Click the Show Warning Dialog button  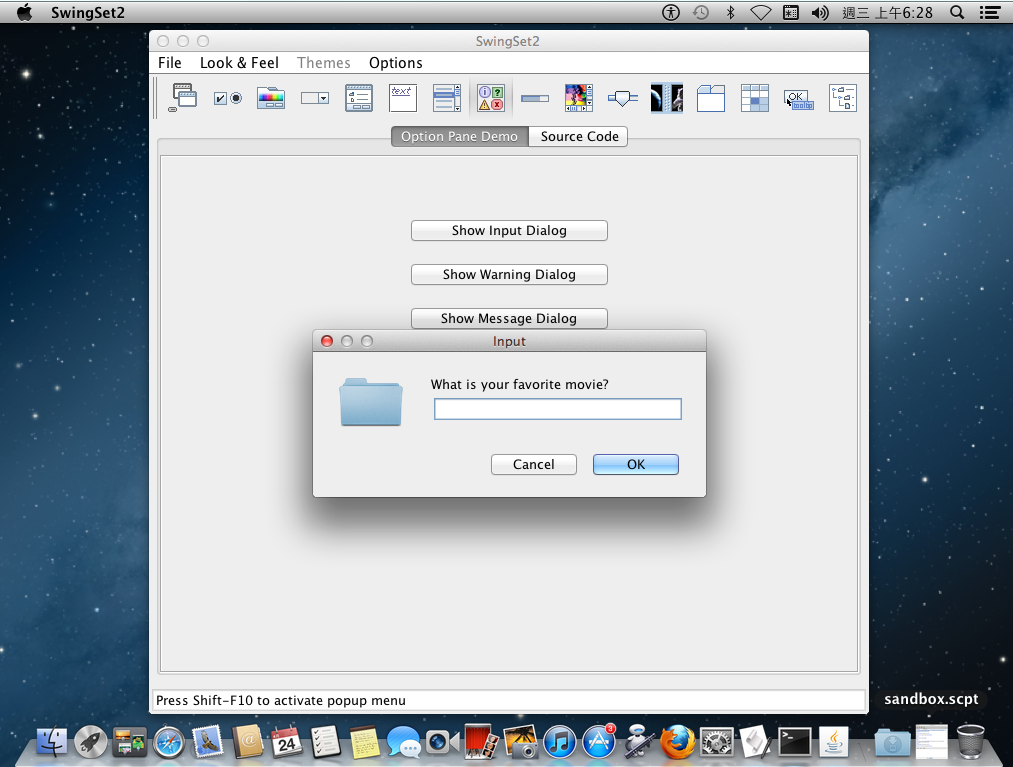(509, 274)
